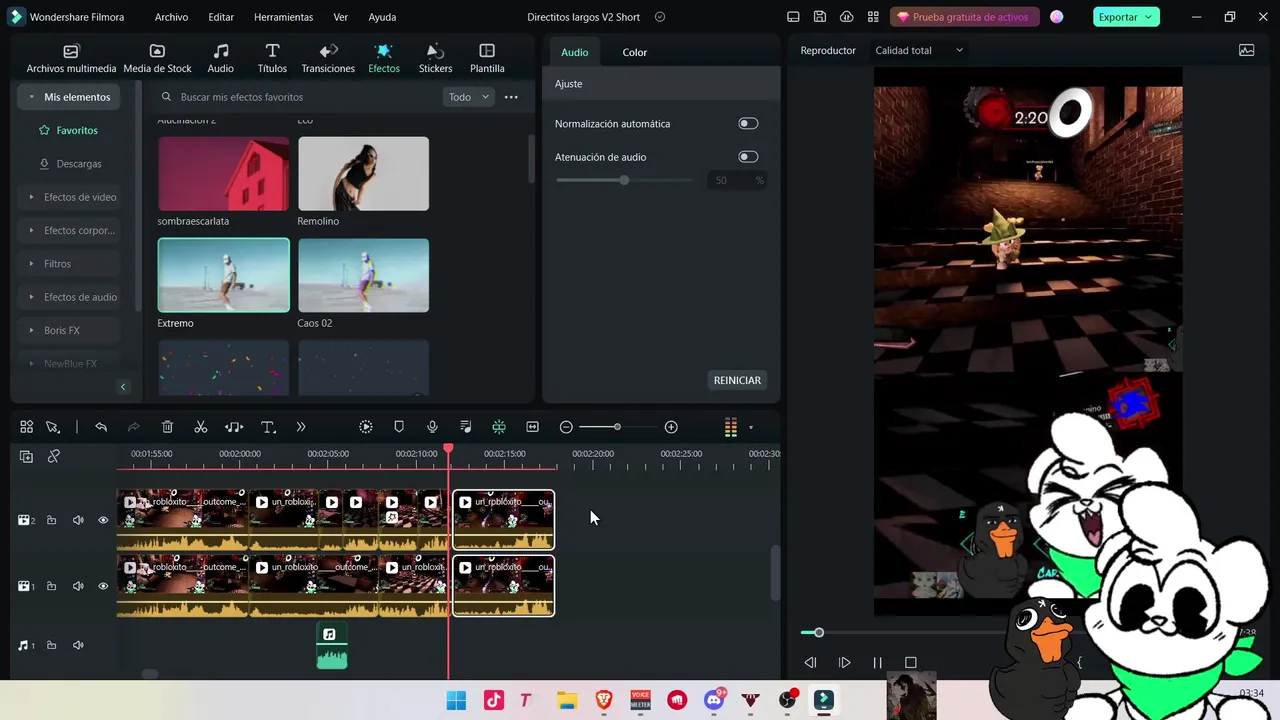Click the text tool in timeline toolbar

[268, 427]
